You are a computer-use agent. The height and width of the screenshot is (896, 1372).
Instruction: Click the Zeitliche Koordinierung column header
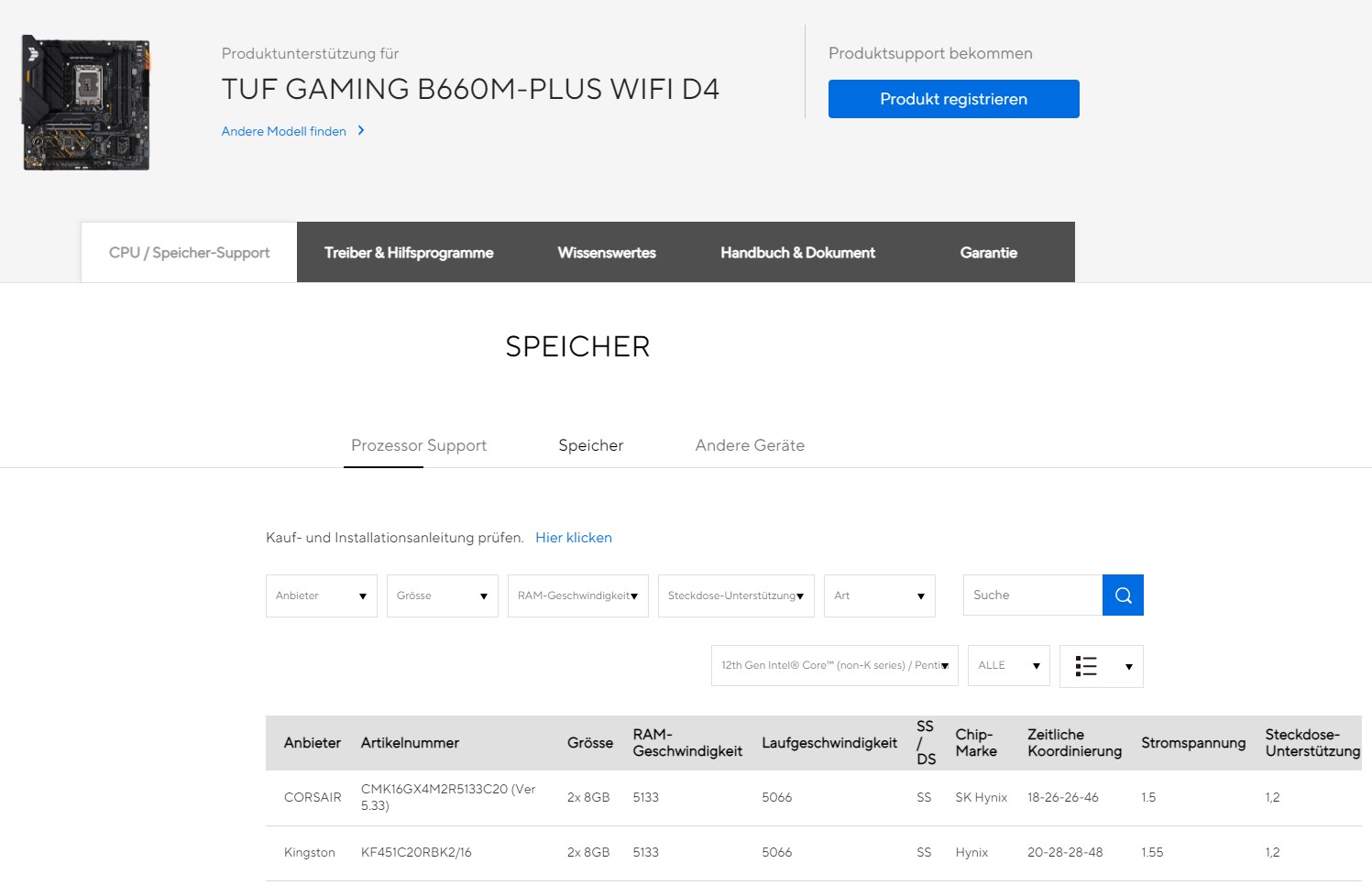point(1074,743)
